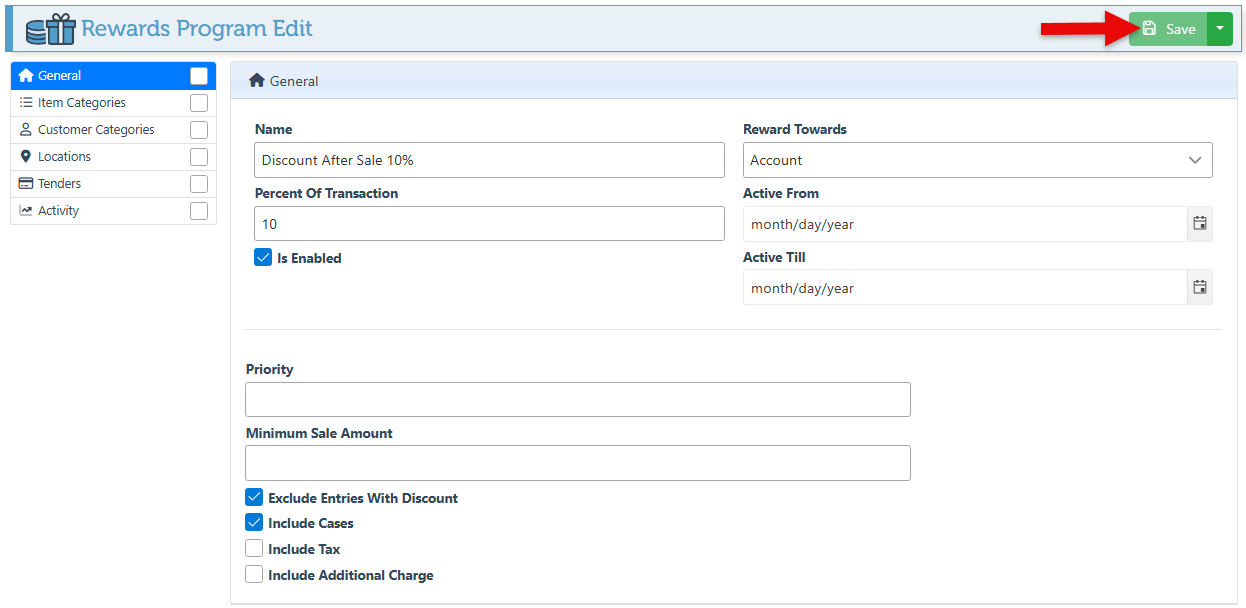Uncheck the Is Enabled checkbox
The image size is (1246, 608).
[263, 258]
